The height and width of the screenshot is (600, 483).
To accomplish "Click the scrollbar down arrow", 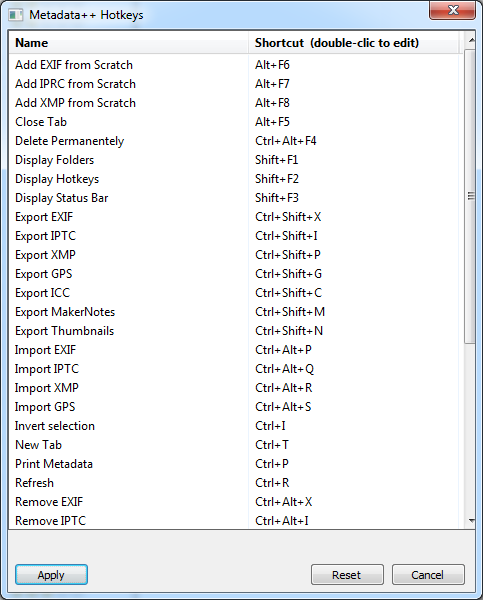I will click(x=471, y=520).
